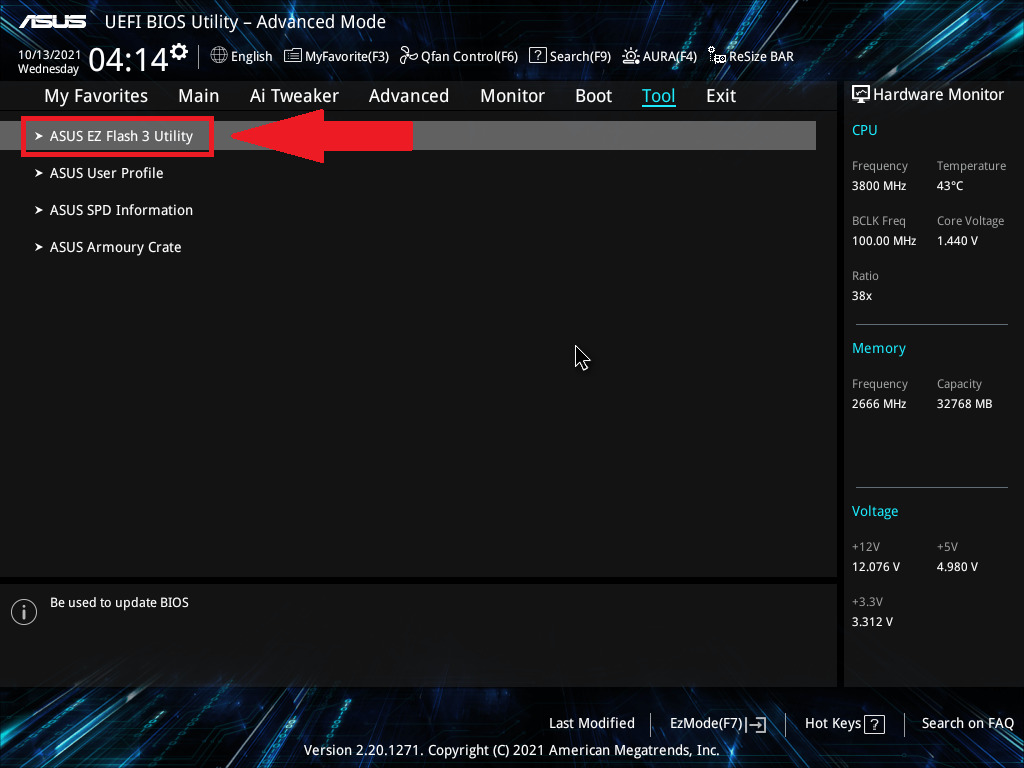This screenshot has height=768, width=1024.
Task: Select the Boot tab
Action: [593, 96]
